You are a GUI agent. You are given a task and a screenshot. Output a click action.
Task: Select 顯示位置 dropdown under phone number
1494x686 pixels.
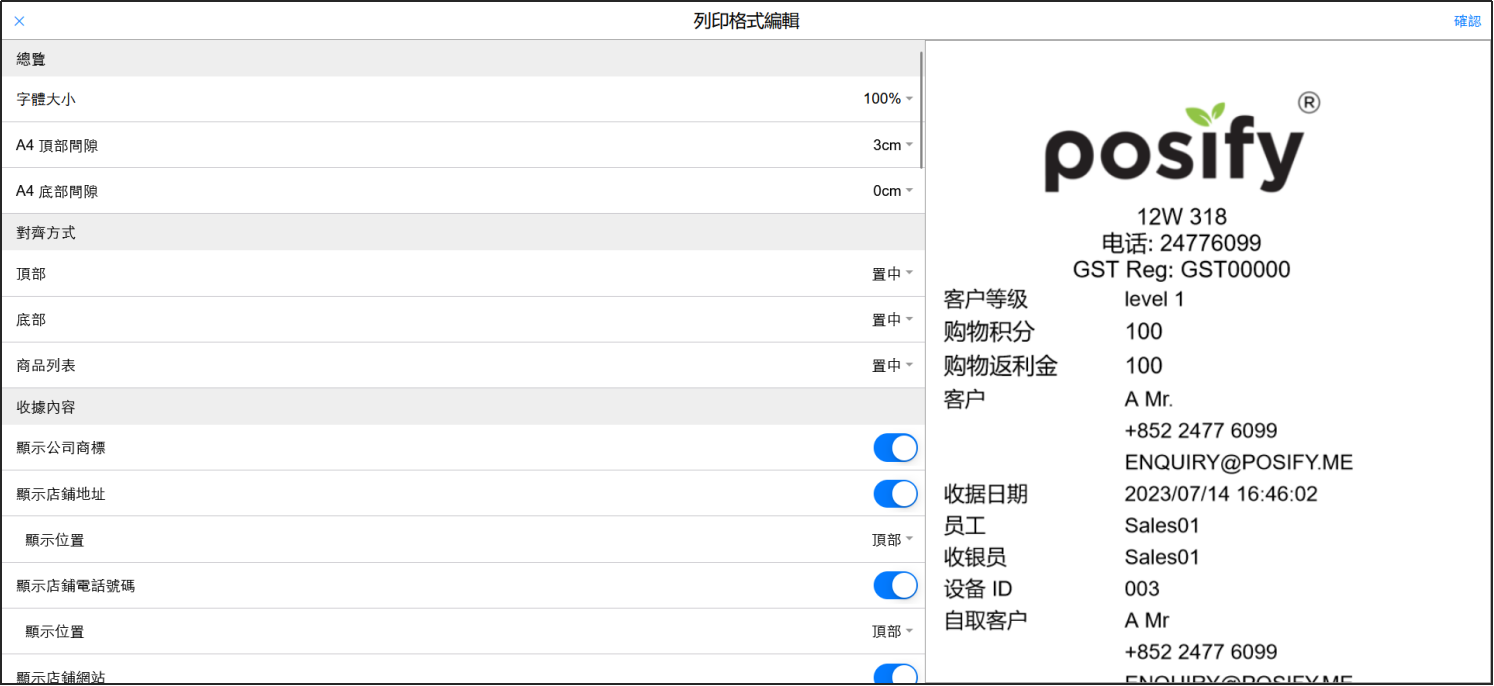coord(892,632)
